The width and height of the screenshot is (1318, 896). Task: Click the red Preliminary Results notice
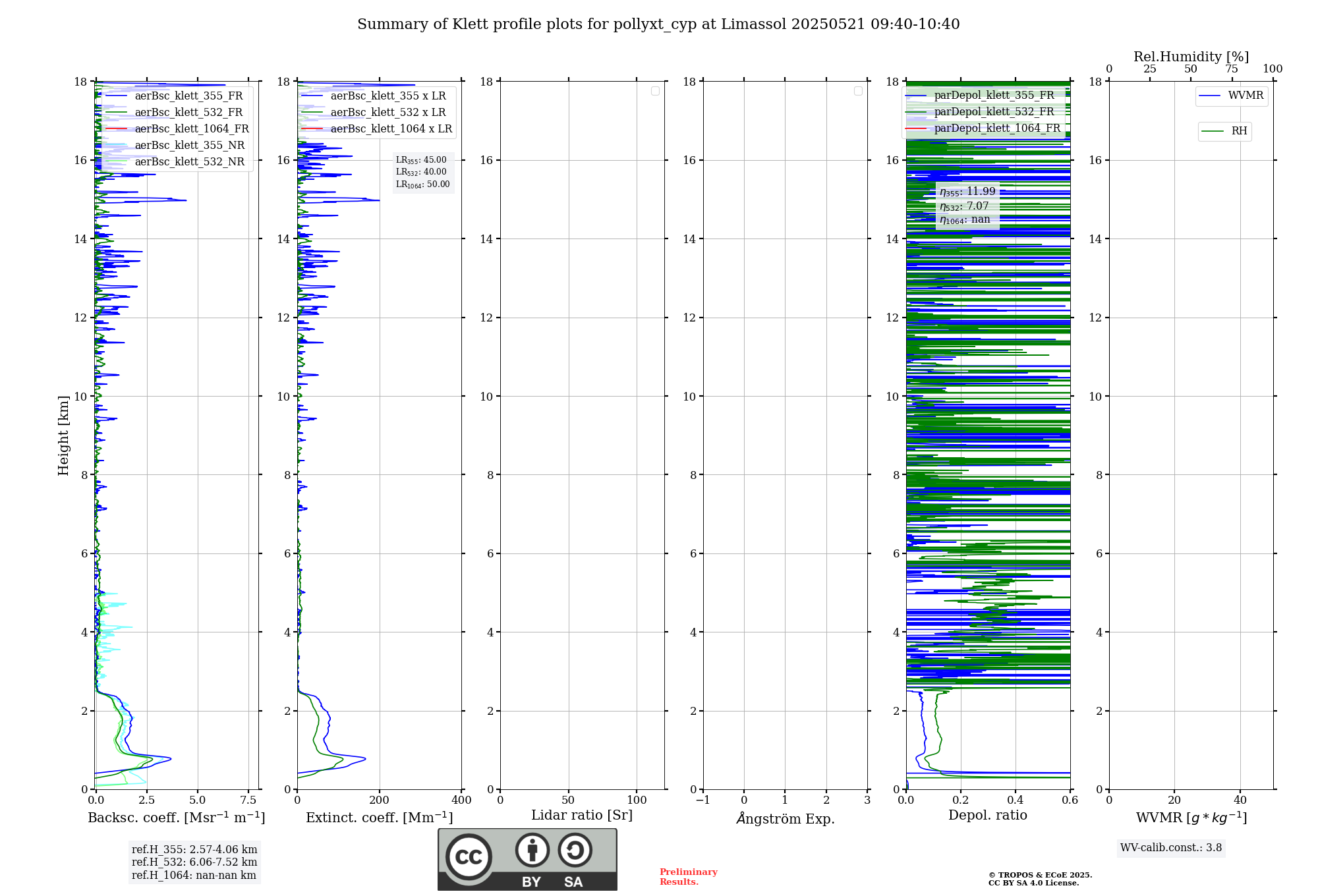tap(689, 877)
